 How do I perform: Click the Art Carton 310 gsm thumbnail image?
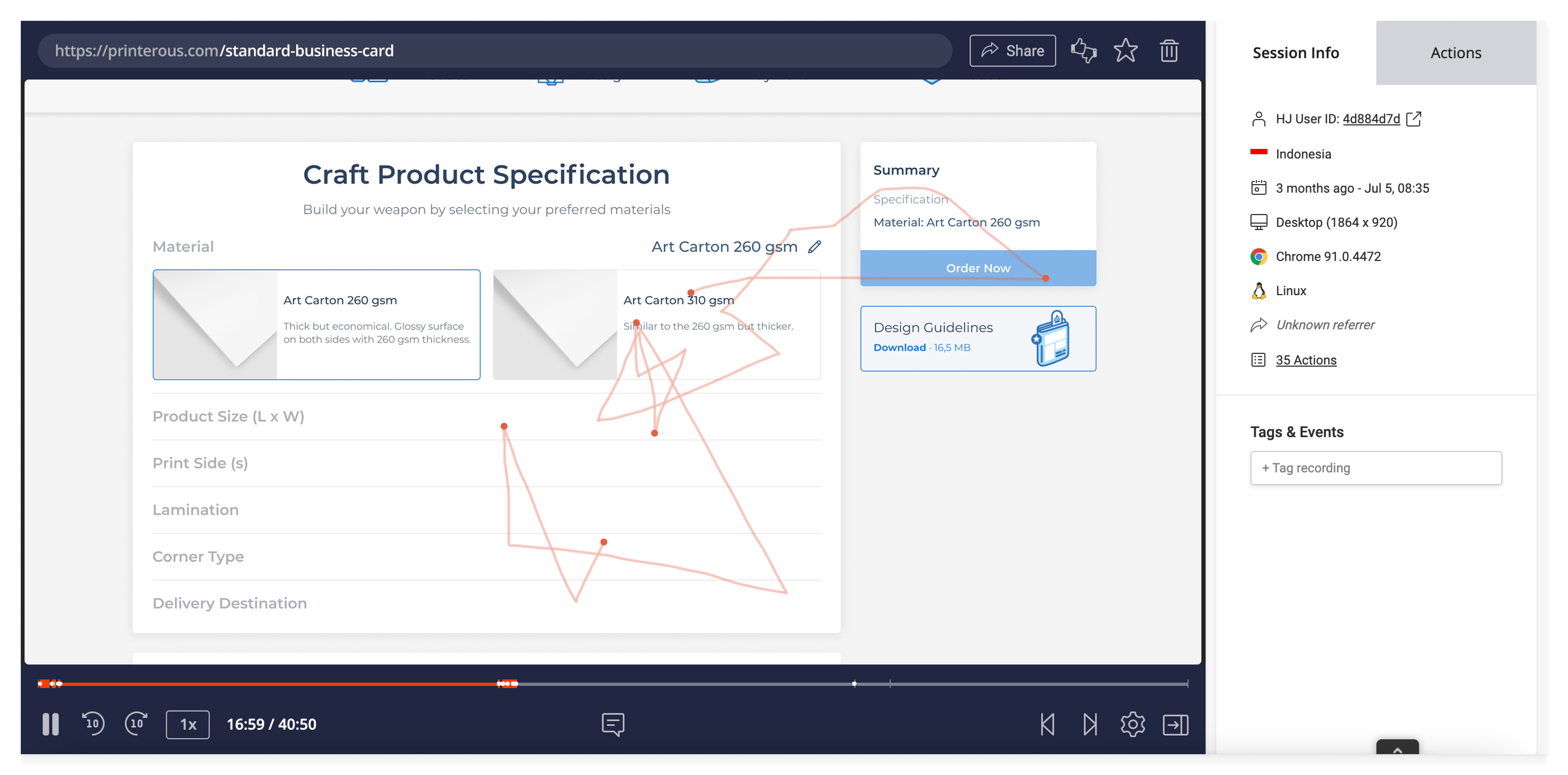point(555,325)
